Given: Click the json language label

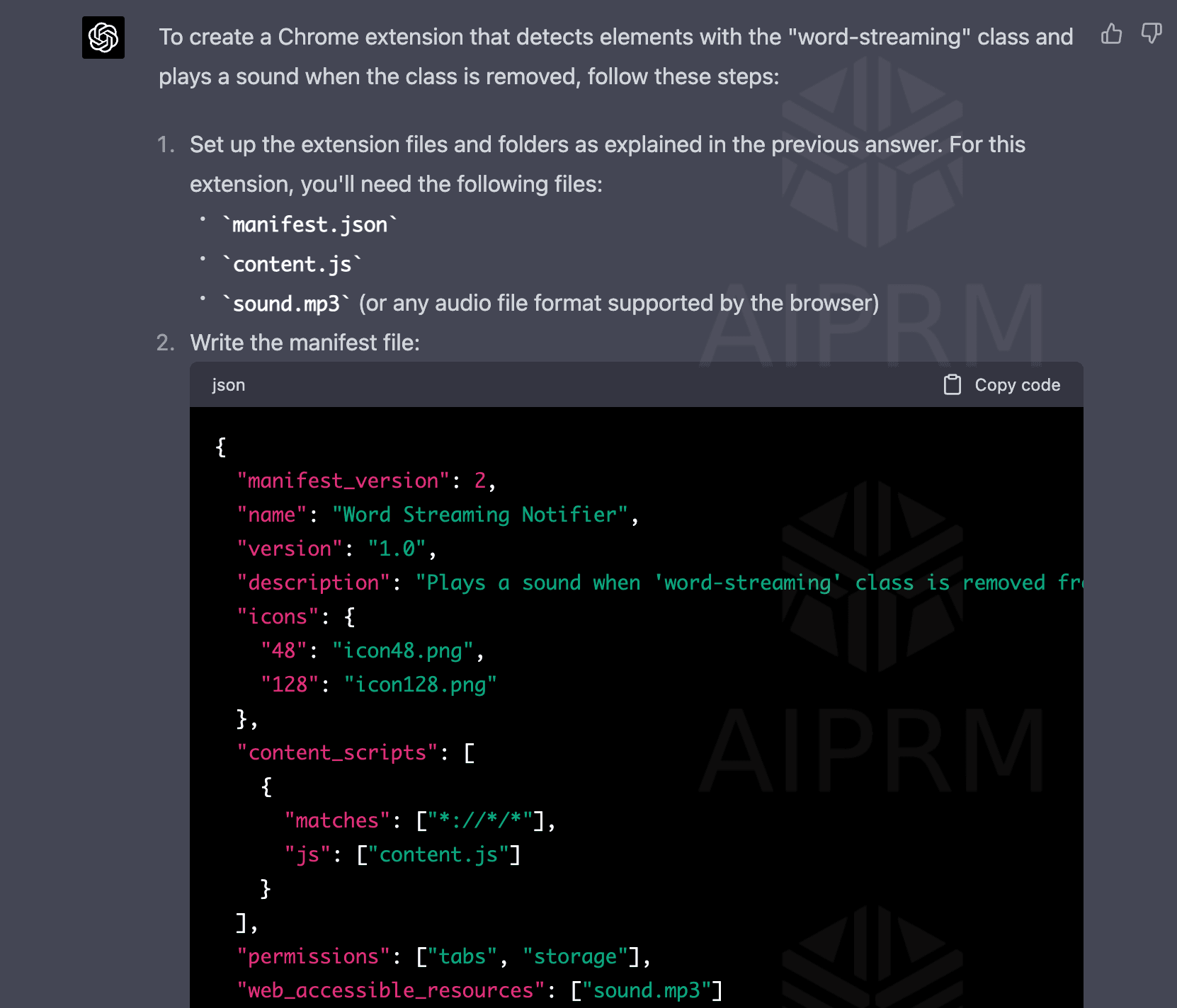Looking at the screenshot, I should point(229,385).
